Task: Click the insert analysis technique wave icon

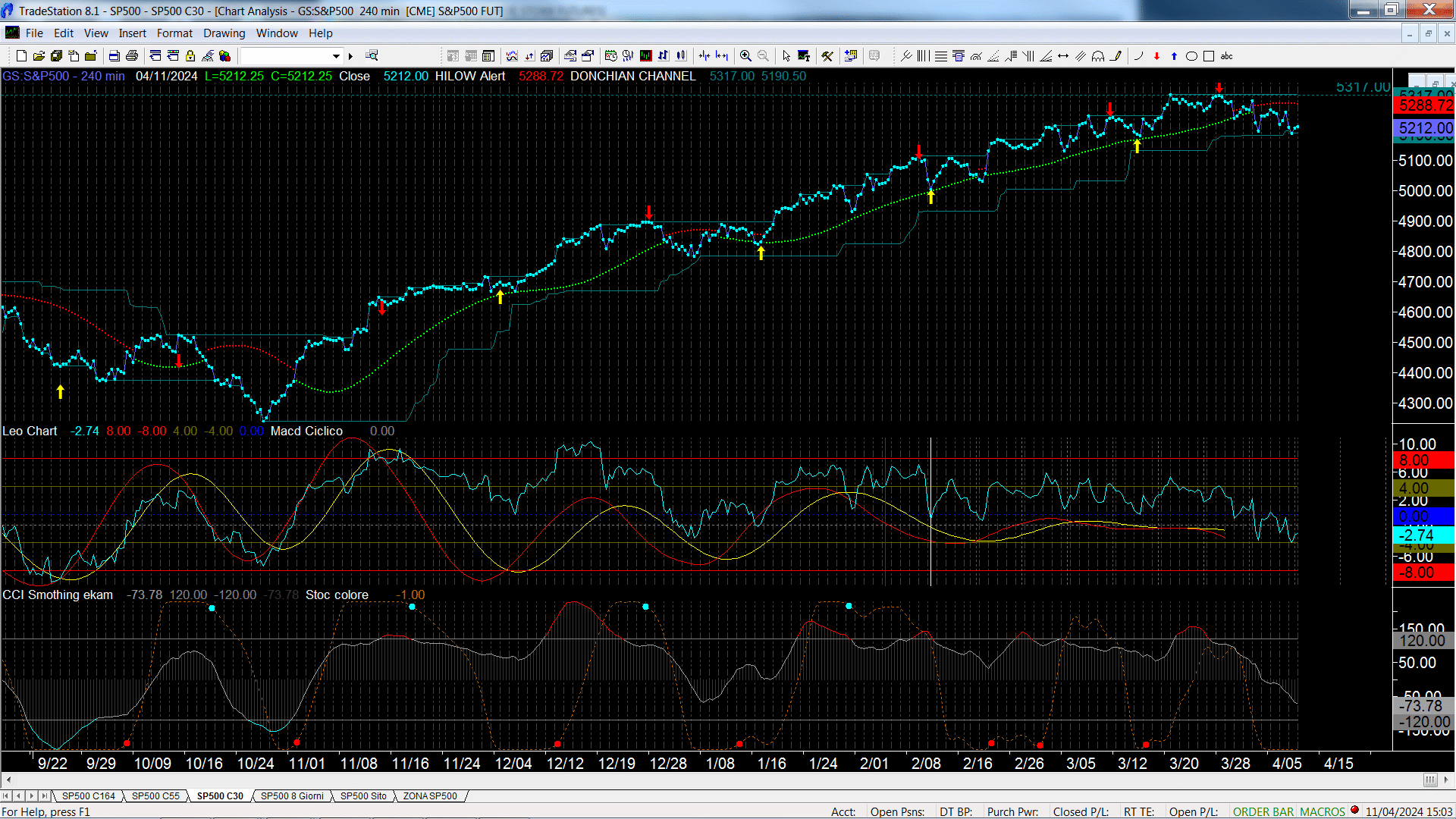Action: [512, 56]
